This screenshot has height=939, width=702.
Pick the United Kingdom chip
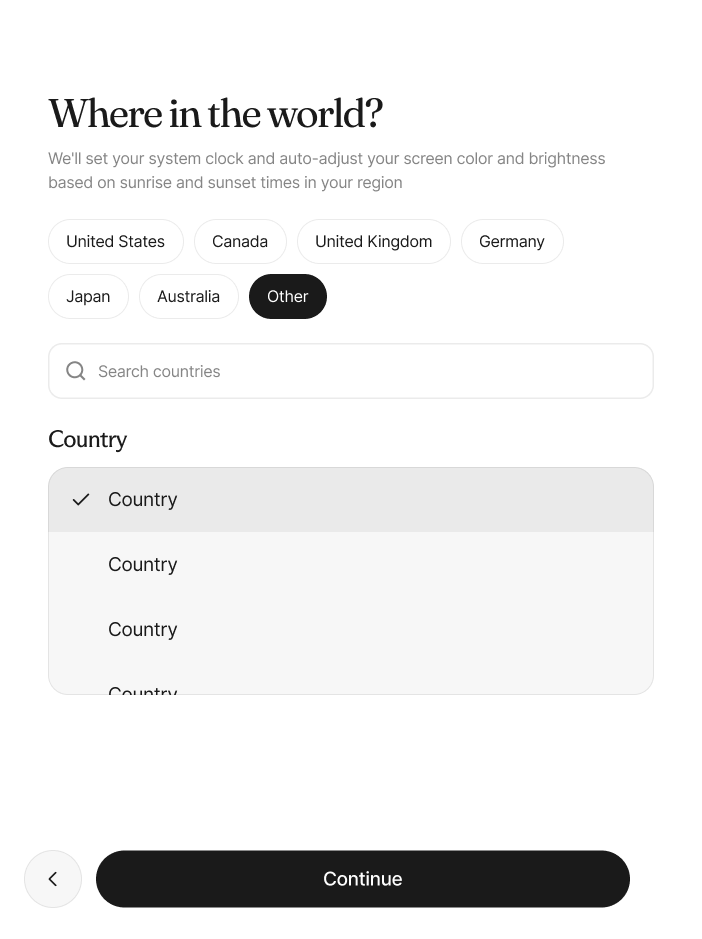coord(374,241)
